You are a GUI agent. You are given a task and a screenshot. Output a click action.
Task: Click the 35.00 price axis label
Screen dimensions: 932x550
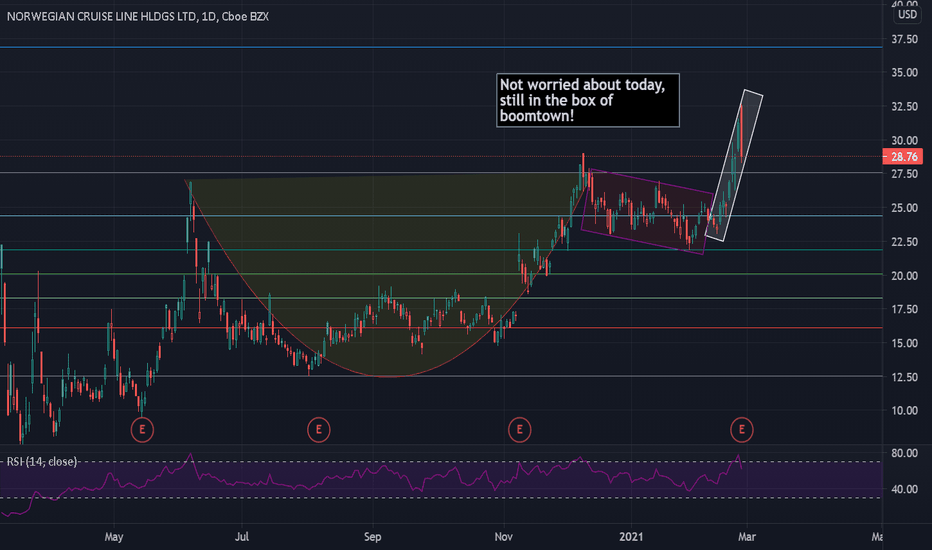pyautogui.click(x=904, y=73)
